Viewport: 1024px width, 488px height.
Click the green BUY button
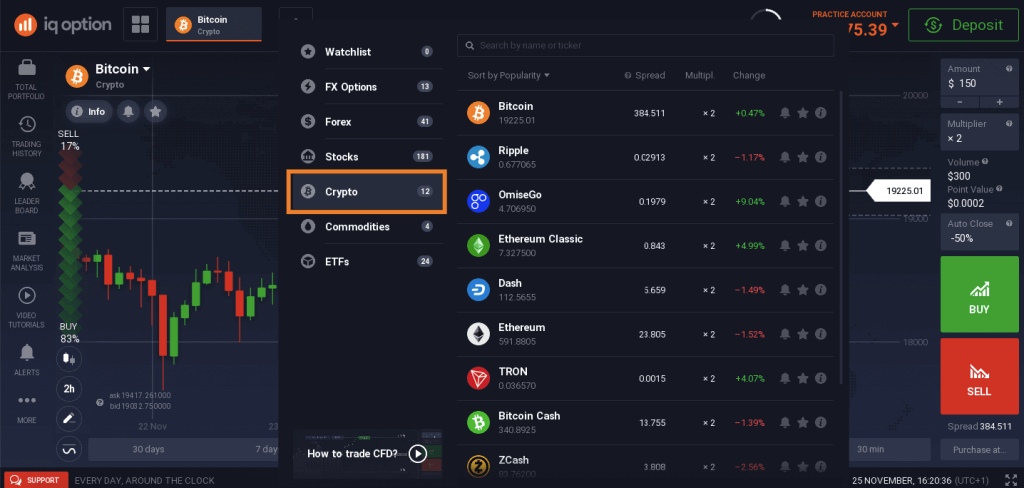coord(979,295)
